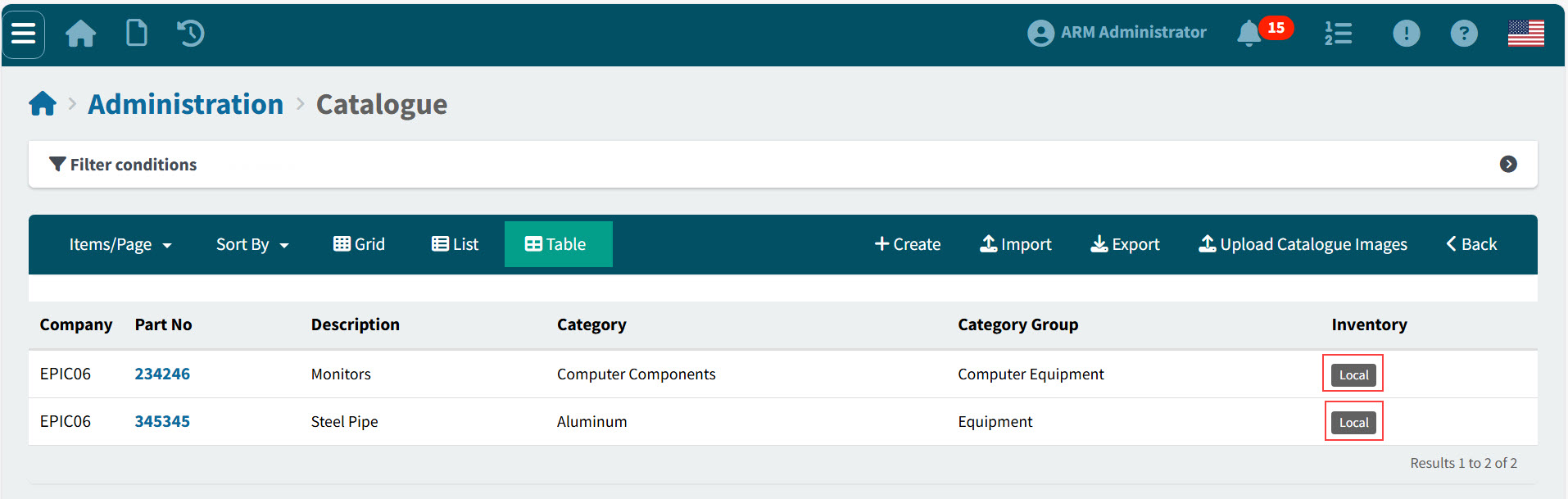Screen dimensions: 1568x499
Task: Open the numbered task list icon
Action: 1338,34
